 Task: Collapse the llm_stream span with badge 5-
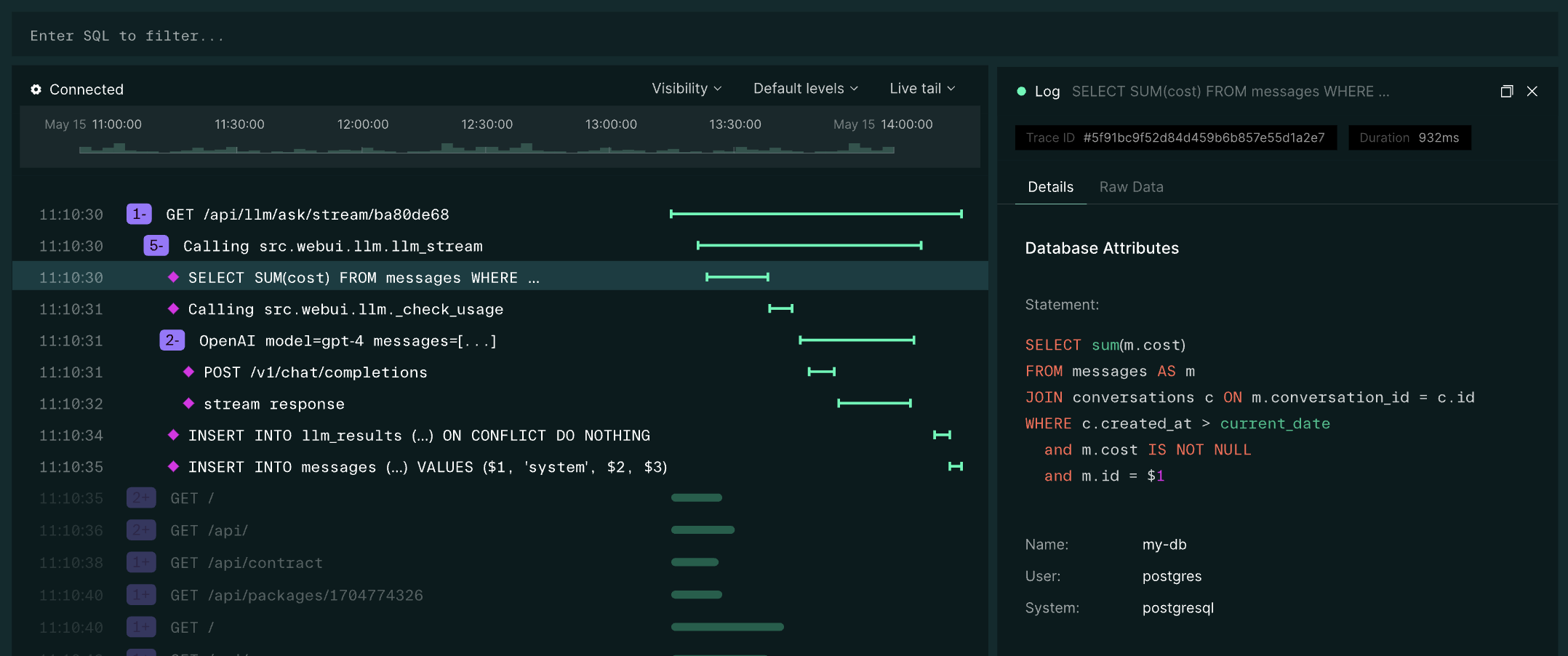click(156, 246)
